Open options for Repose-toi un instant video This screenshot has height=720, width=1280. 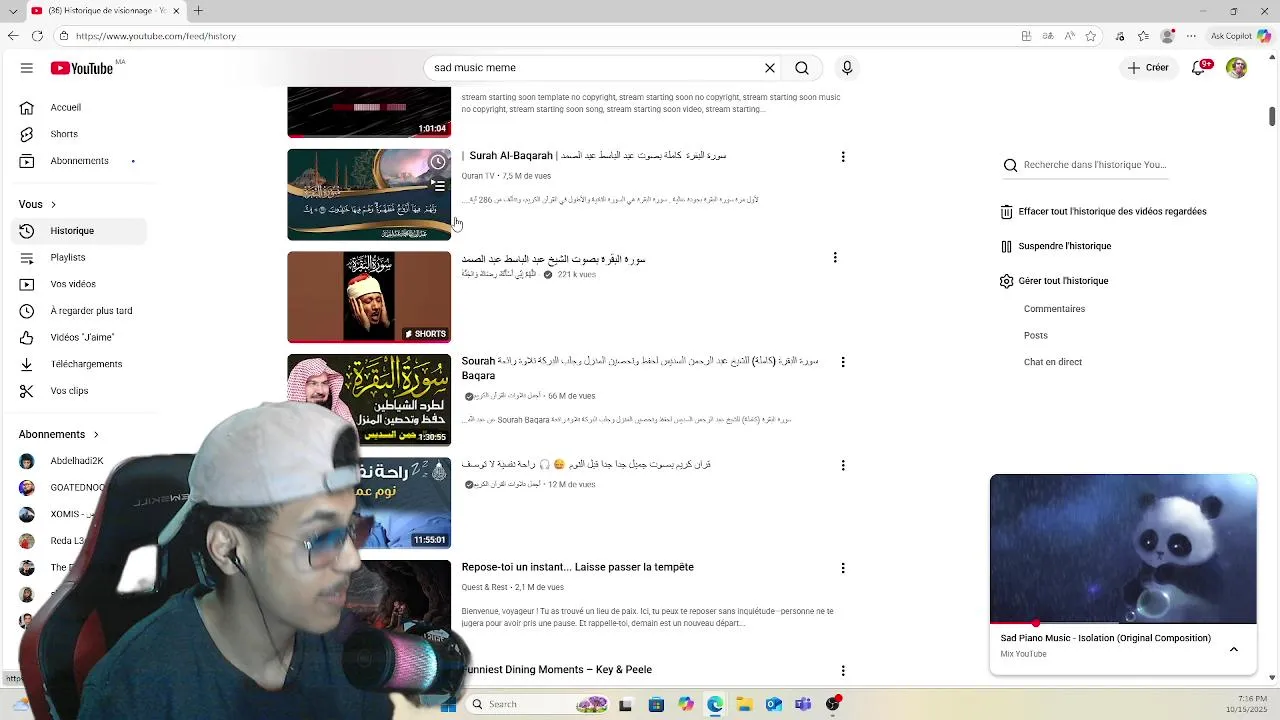843,568
